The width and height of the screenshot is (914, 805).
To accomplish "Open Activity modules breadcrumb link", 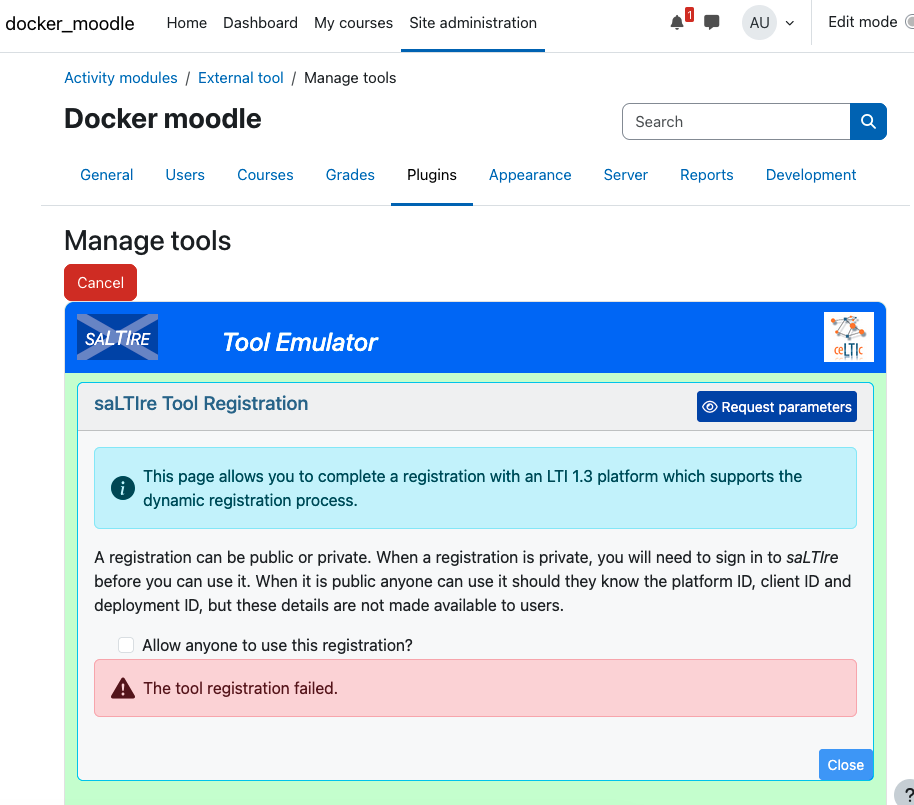I will point(121,78).
